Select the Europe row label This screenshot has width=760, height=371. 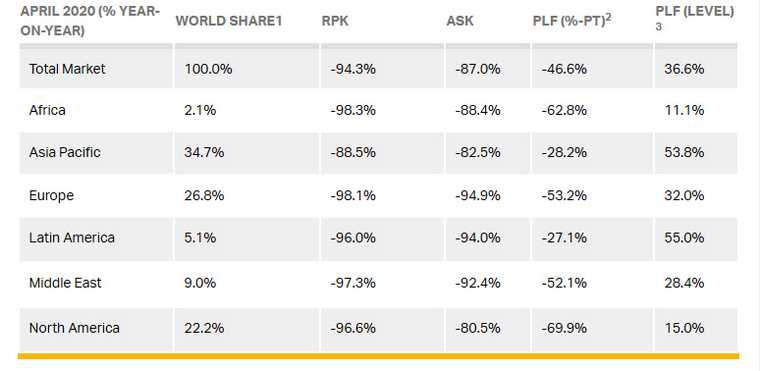pos(51,195)
